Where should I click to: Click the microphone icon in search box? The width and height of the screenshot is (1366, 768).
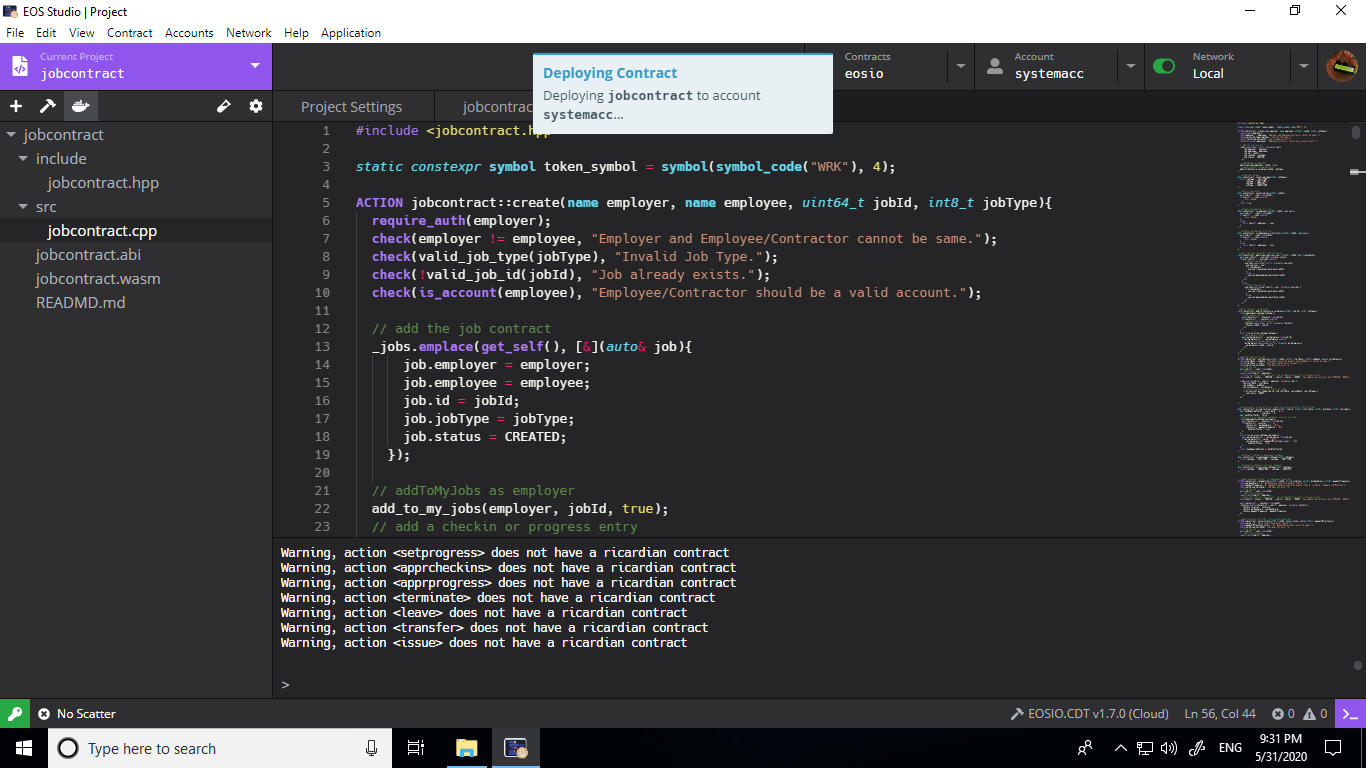click(371, 748)
